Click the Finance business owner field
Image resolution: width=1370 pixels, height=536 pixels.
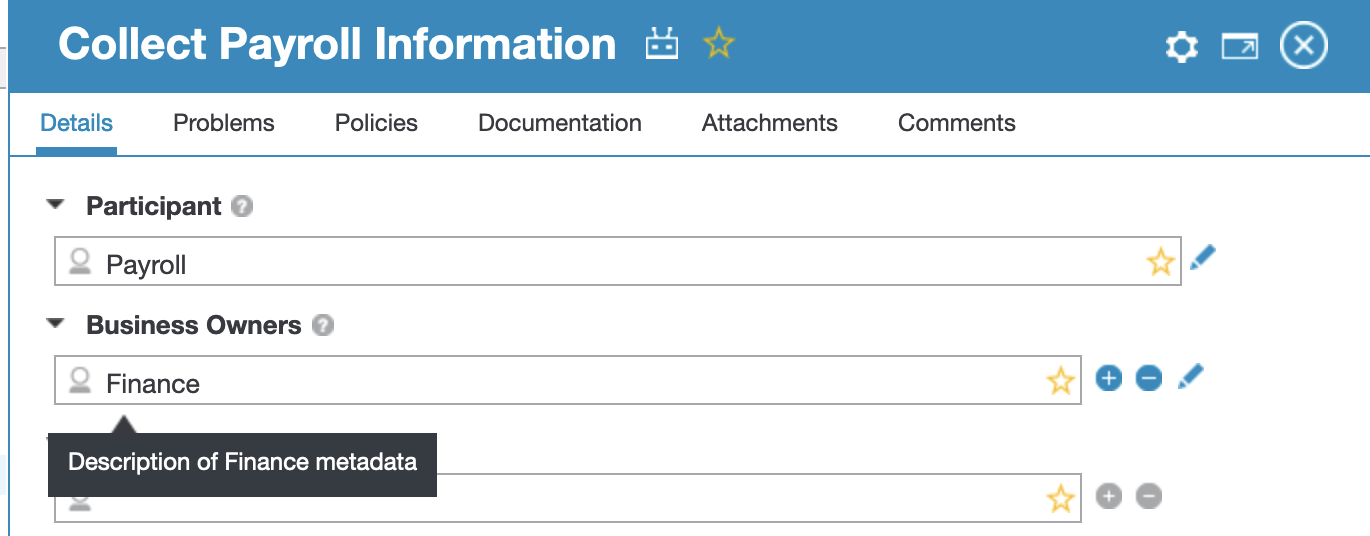pos(560,383)
